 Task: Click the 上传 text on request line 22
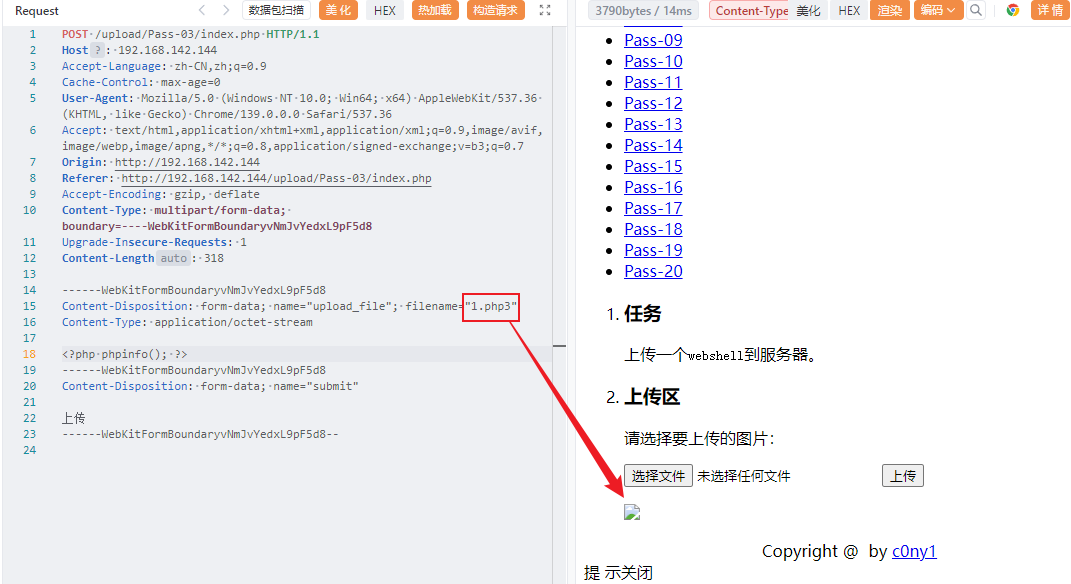(x=73, y=418)
